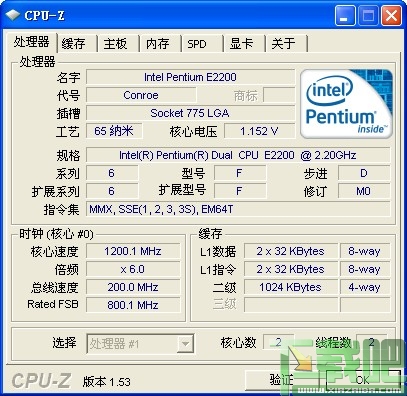Click the empty 商标 field

(x=279, y=95)
